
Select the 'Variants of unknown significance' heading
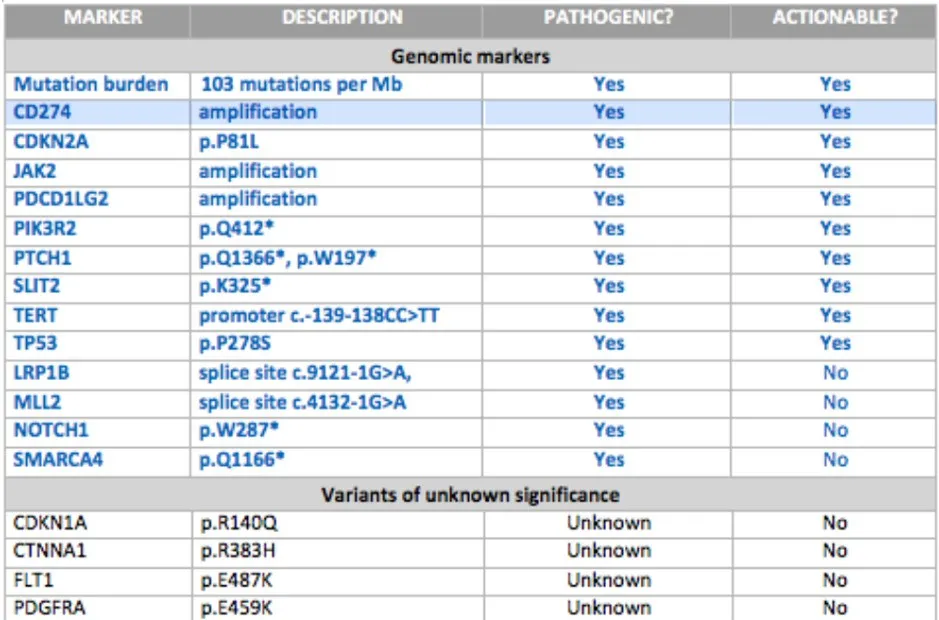[x=470, y=495]
